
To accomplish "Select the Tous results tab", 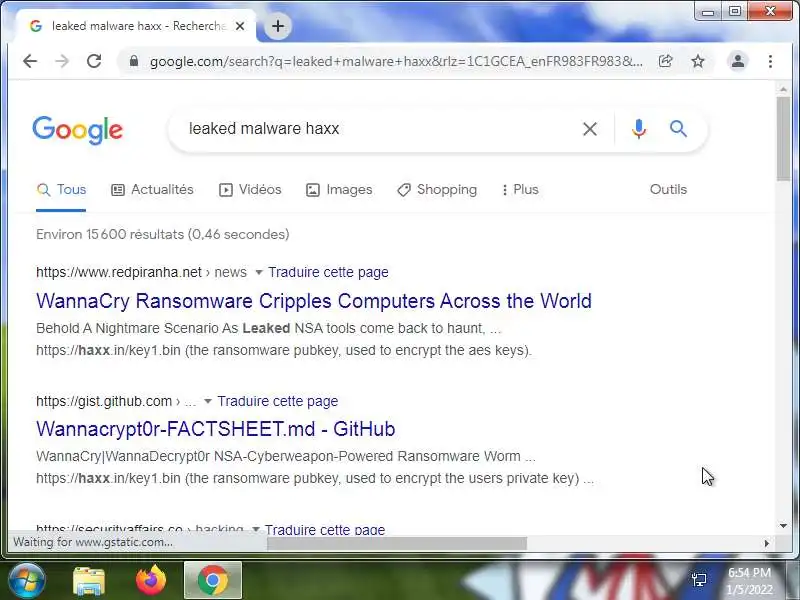I will (x=61, y=190).
